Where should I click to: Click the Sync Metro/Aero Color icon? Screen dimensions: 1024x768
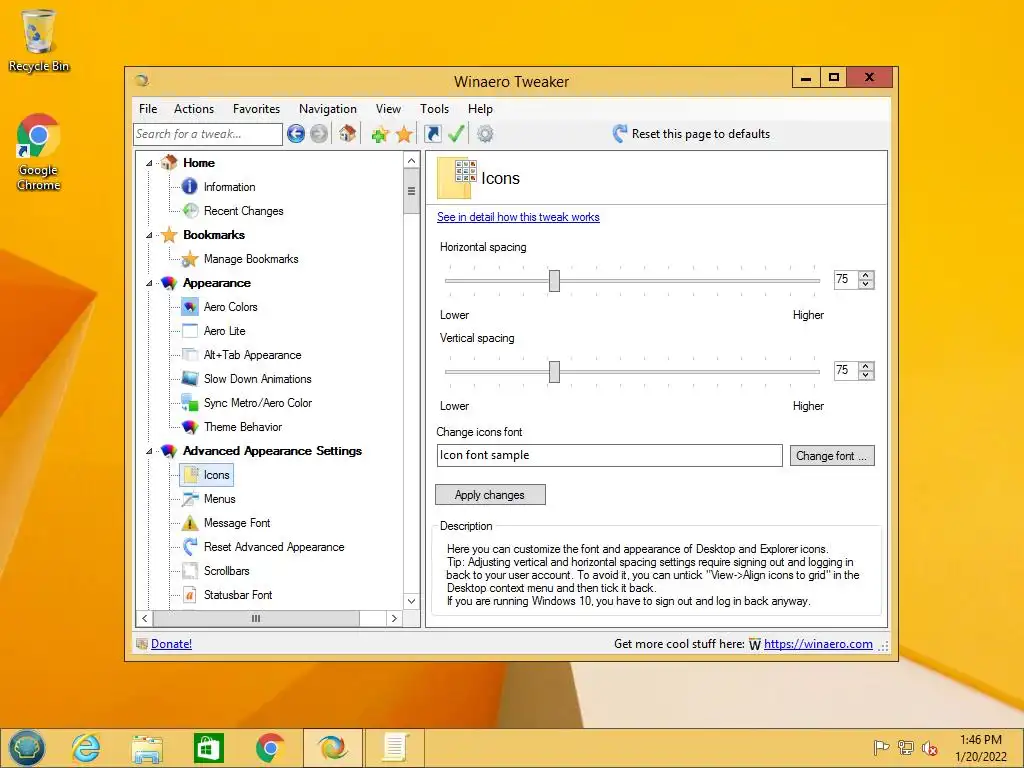pos(190,403)
